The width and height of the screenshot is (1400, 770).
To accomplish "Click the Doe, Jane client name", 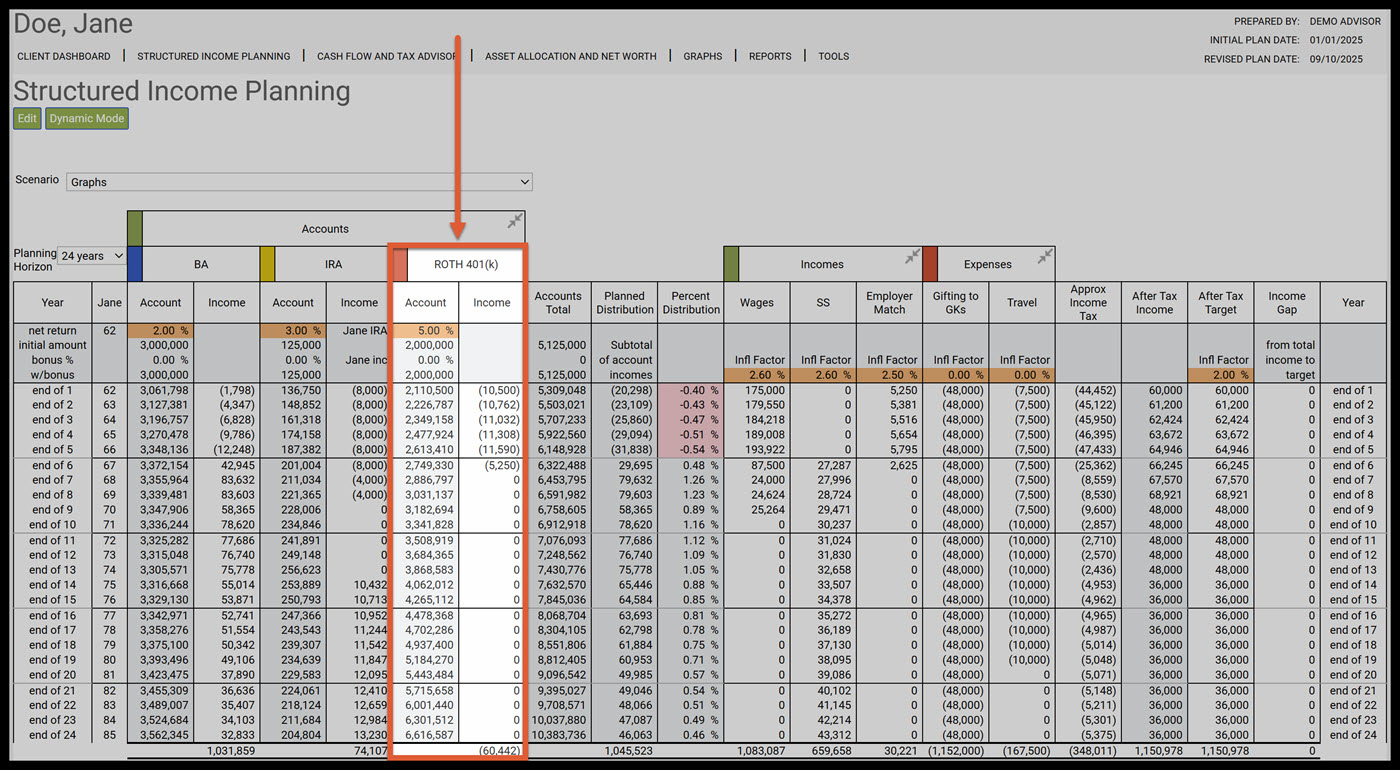I will click(73, 24).
